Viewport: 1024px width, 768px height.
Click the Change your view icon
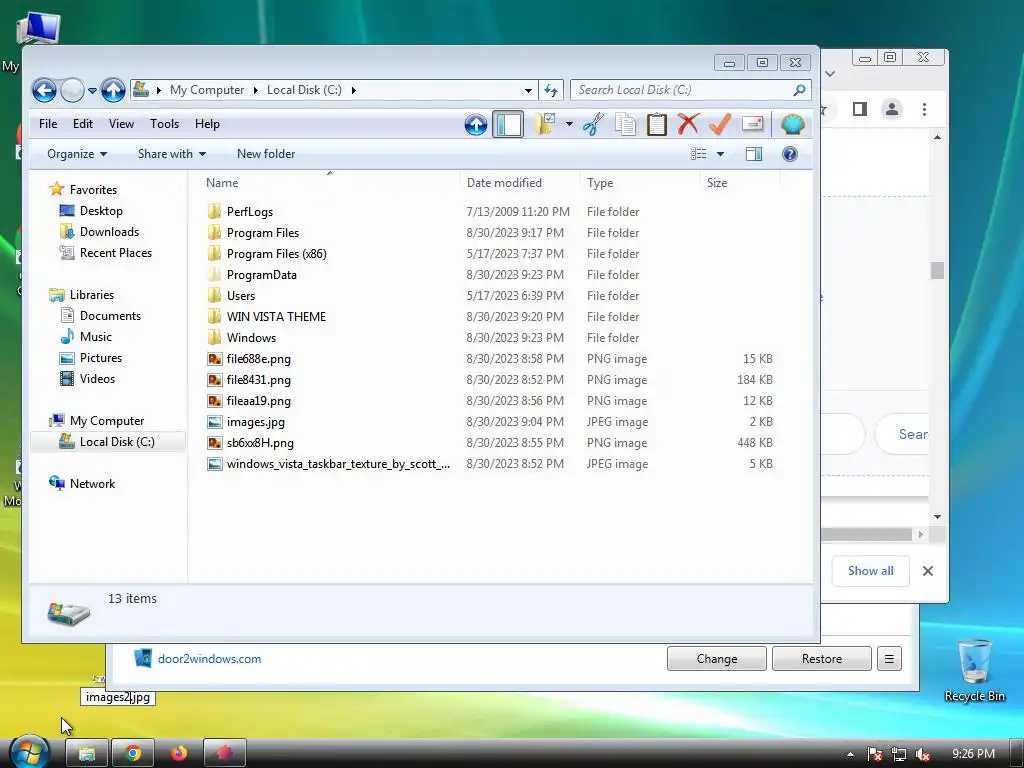pyautogui.click(x=699, y=154)
